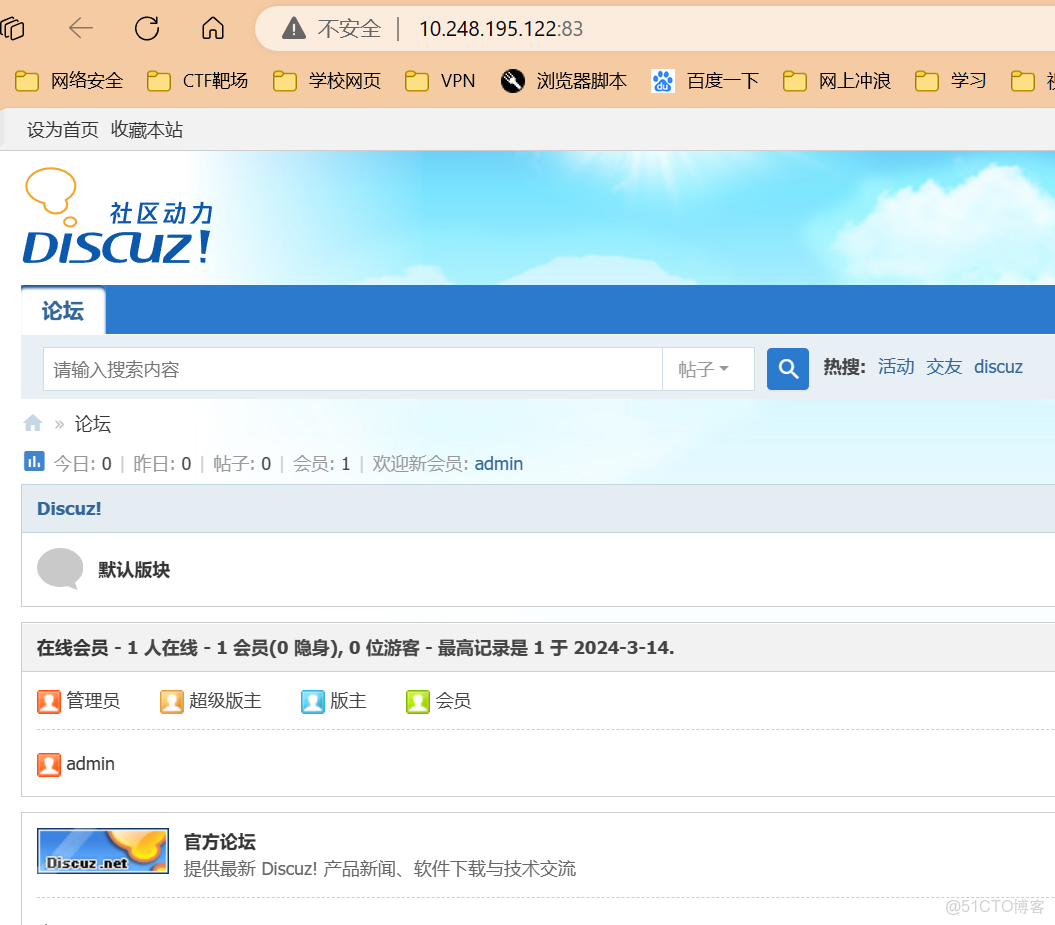Click the Discuz! 社区动力 logo

point(118,217)
